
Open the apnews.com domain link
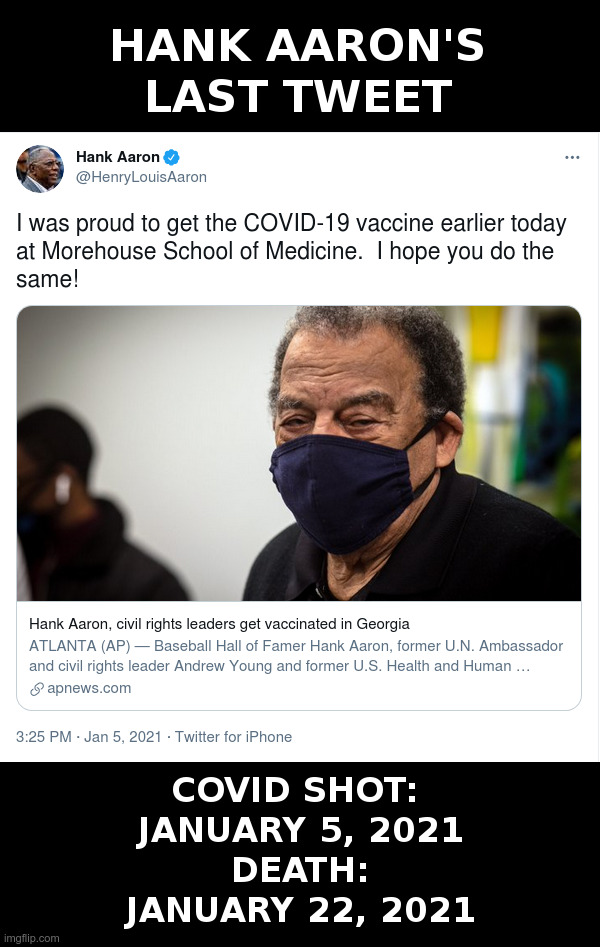click(89, 688)
